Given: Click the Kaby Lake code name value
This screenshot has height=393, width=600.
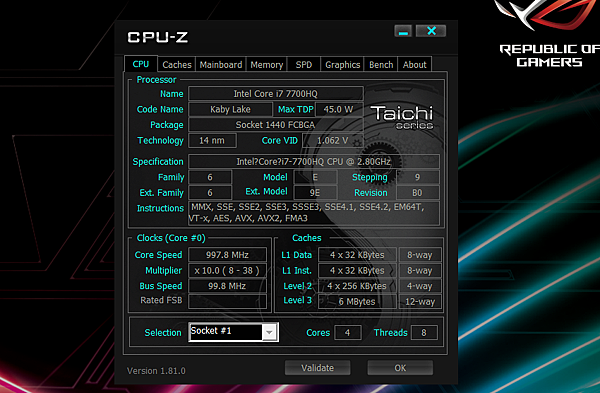Looking at the screenshot, I should click(230, 109).
